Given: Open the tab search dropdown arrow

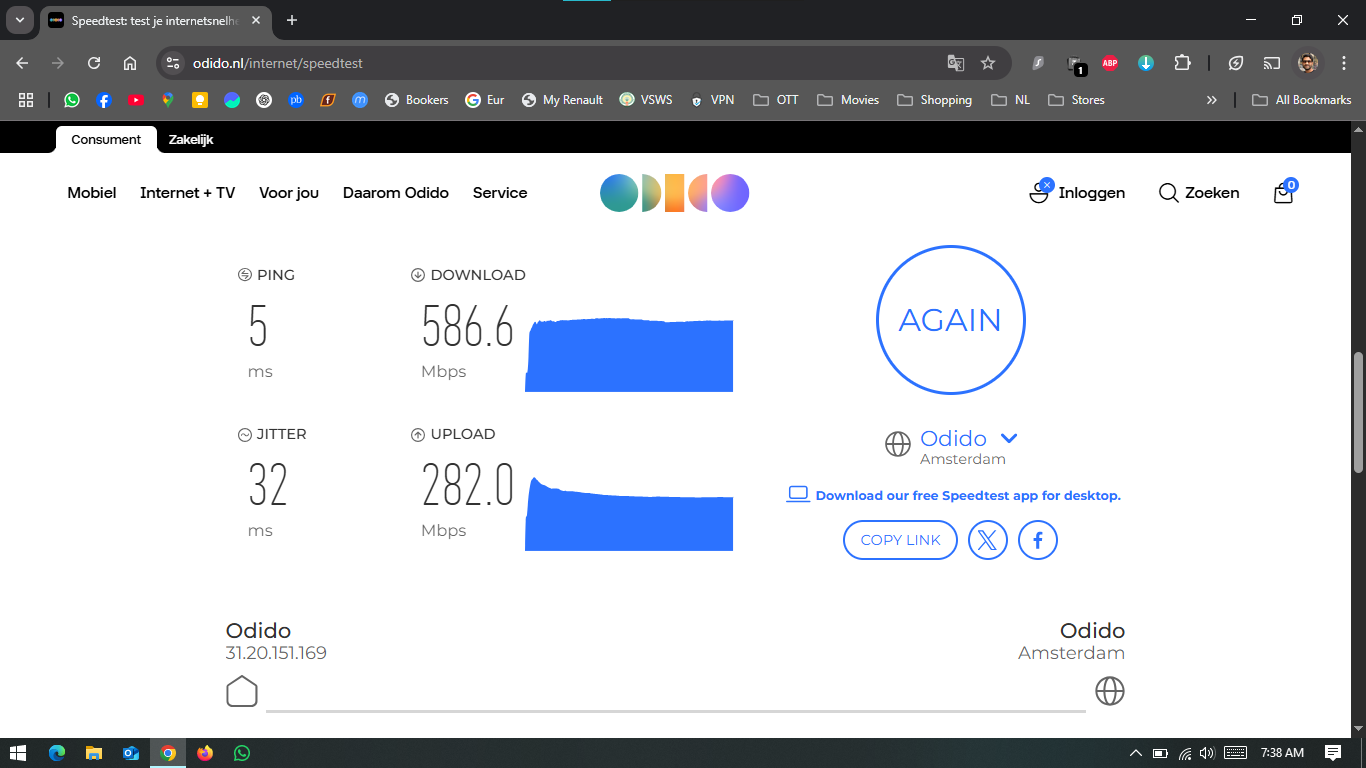Looking at the screenshot, I should pos(20,20).
